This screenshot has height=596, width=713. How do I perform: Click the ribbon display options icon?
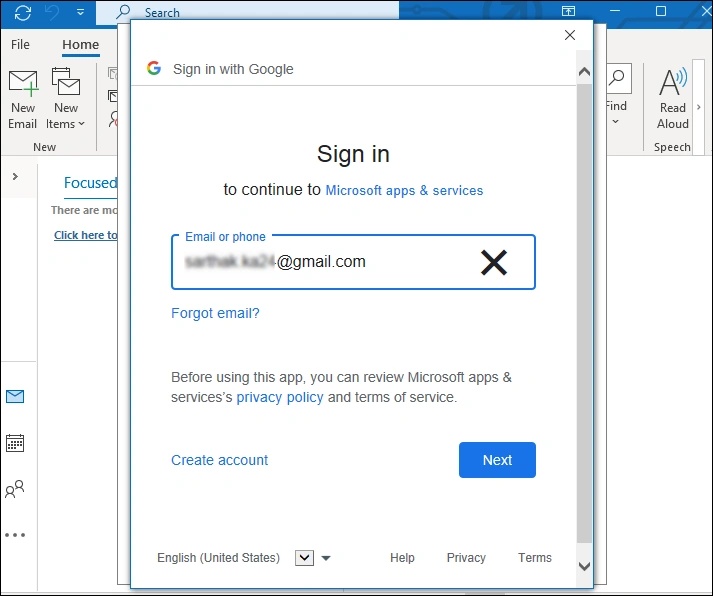(x=568, y=11)
